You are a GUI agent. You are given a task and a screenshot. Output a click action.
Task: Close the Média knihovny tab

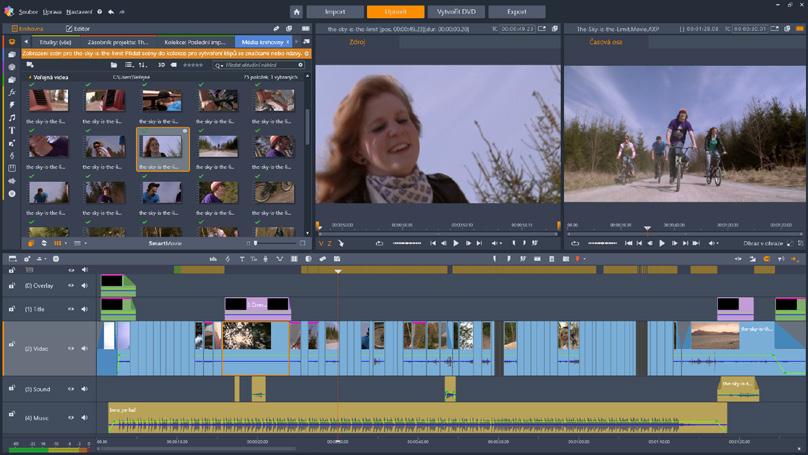288,42
